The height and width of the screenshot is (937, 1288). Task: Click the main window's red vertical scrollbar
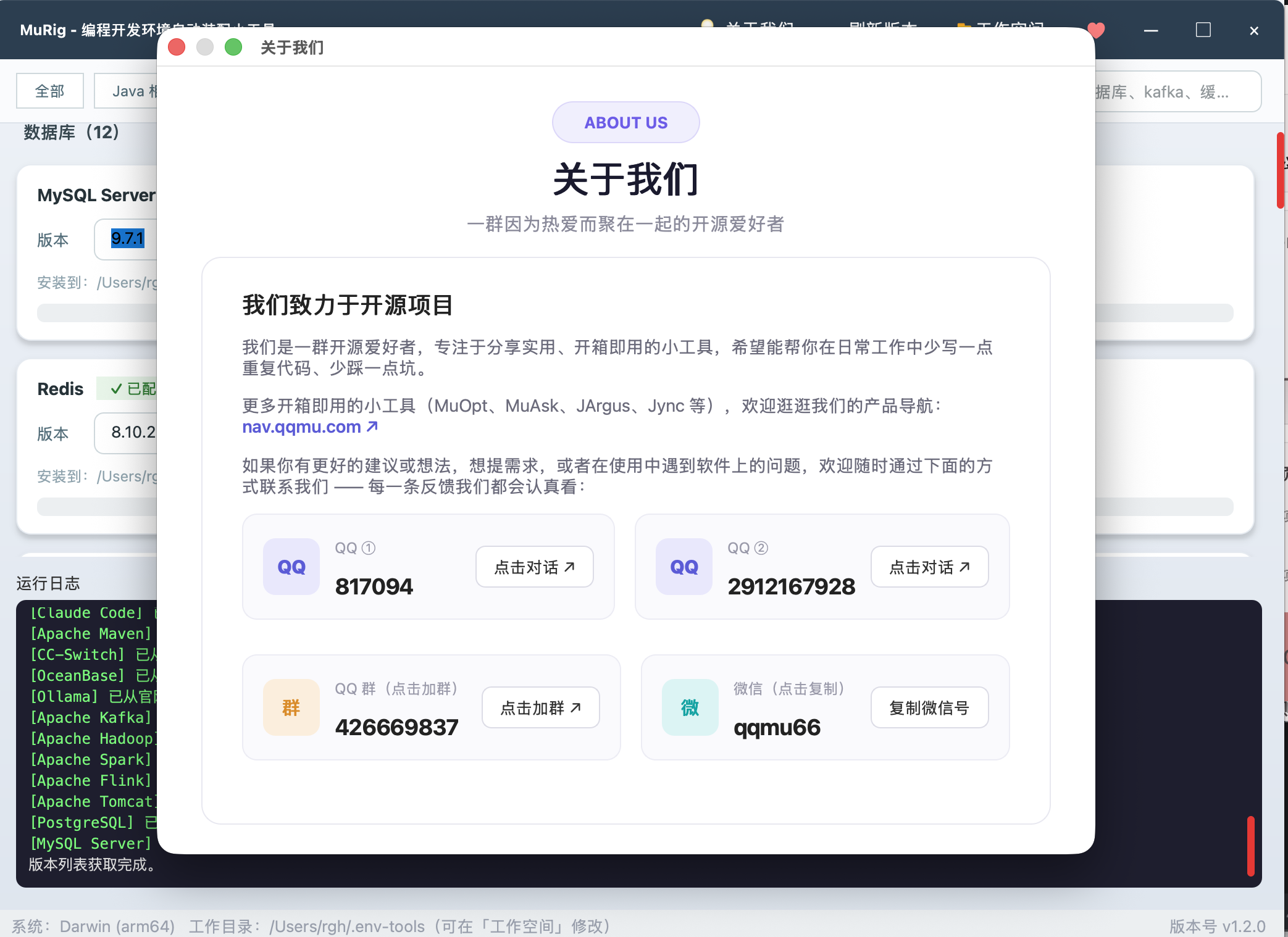coord(1281,170)
